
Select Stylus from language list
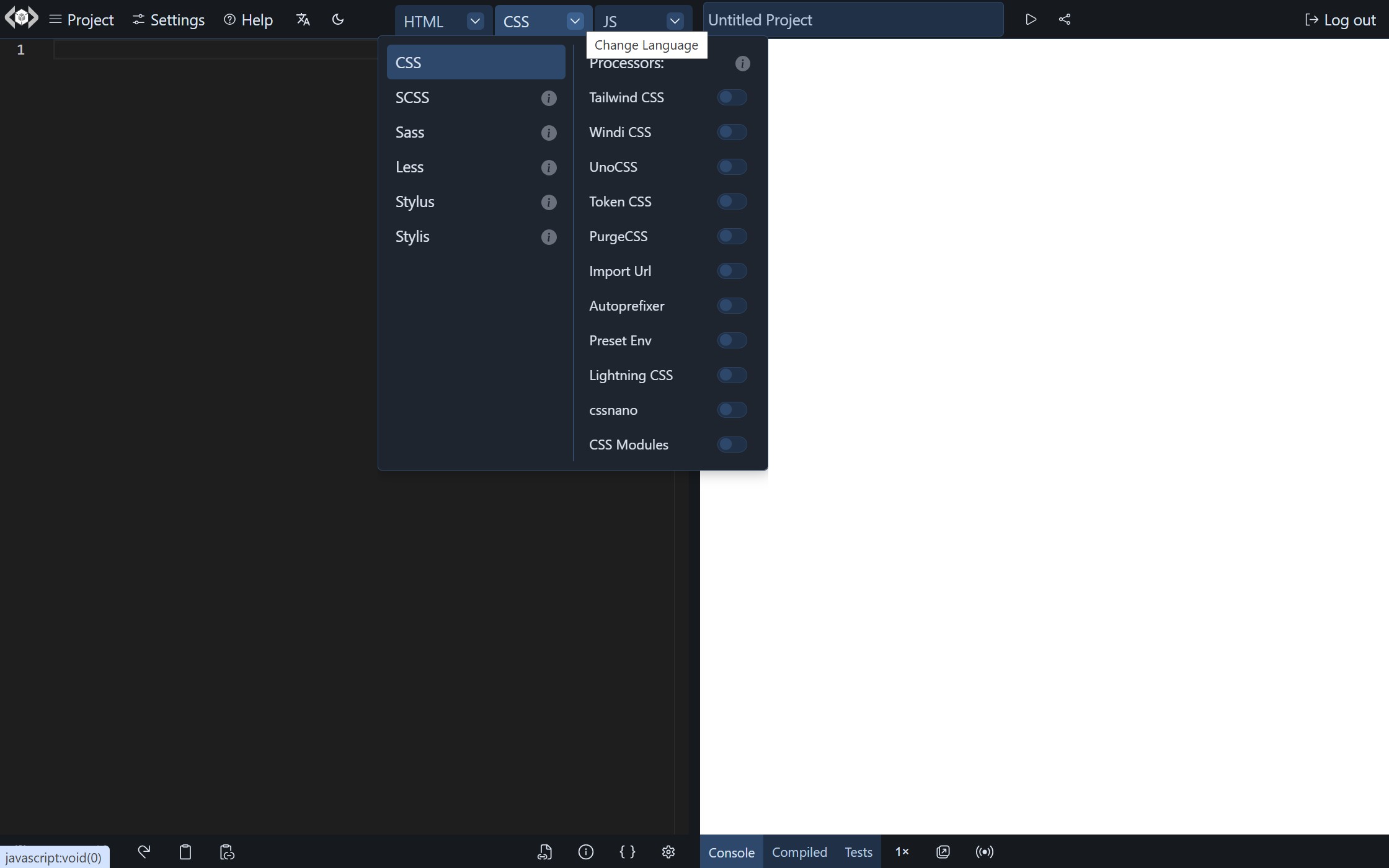(x=415, y=202)
